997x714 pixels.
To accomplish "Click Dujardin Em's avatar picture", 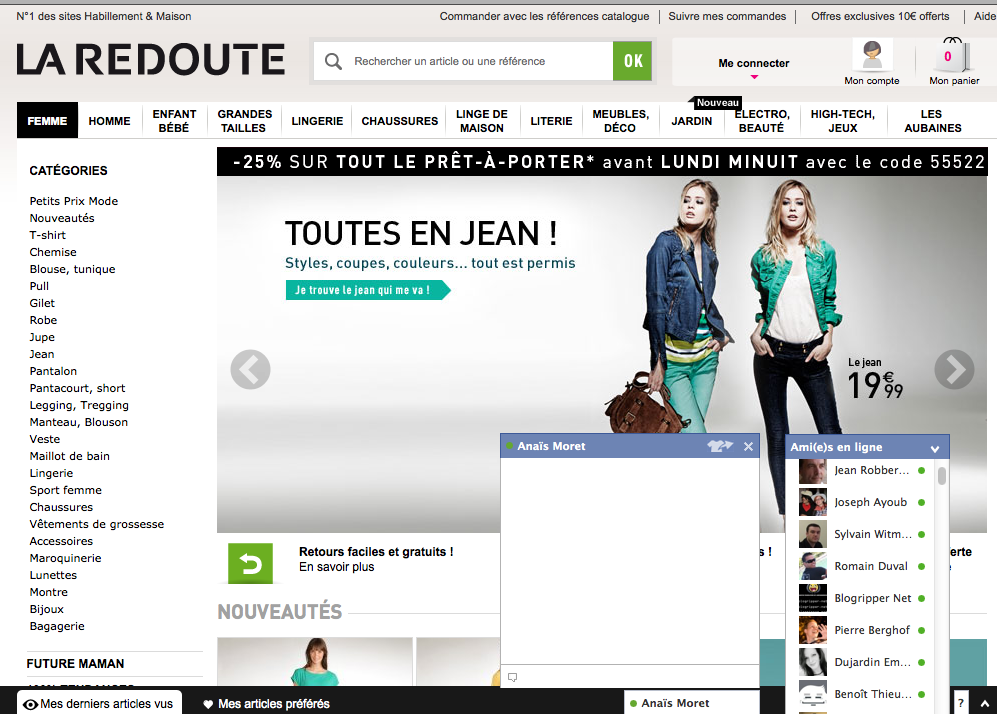I will click(x=813, y=662).
